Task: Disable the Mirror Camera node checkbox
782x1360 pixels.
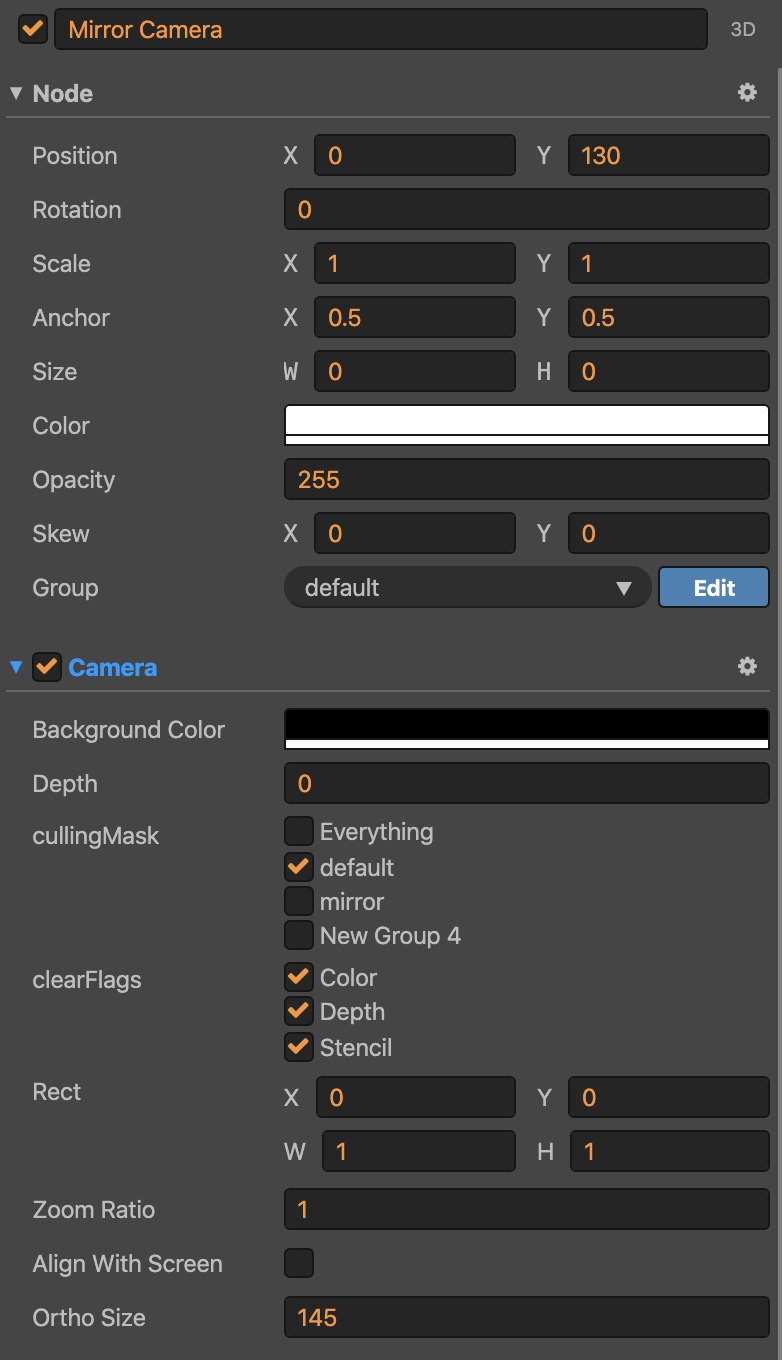Action: click(33, 29)
